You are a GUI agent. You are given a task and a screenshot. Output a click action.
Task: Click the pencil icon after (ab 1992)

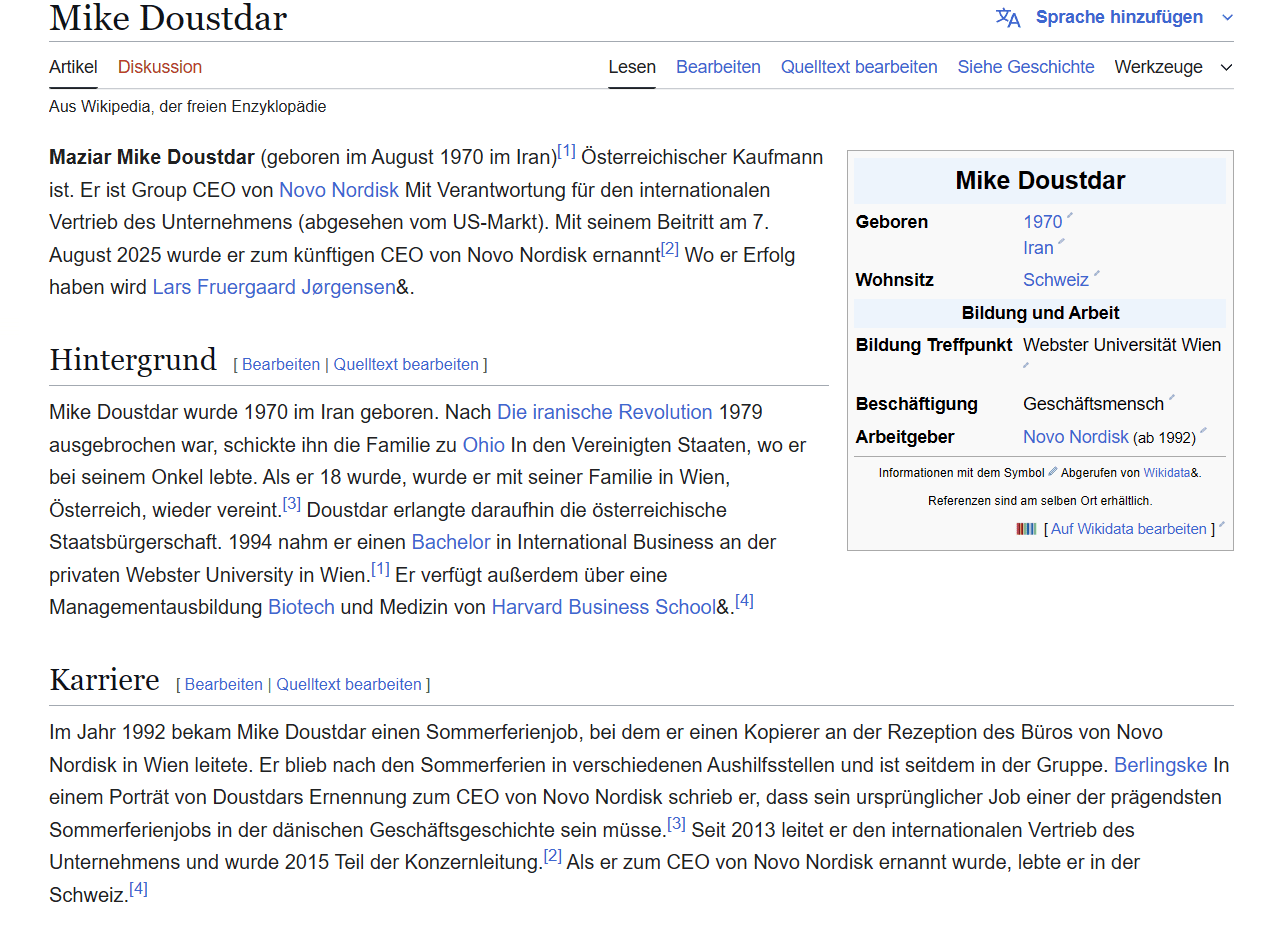click(x=1203, y=431)
